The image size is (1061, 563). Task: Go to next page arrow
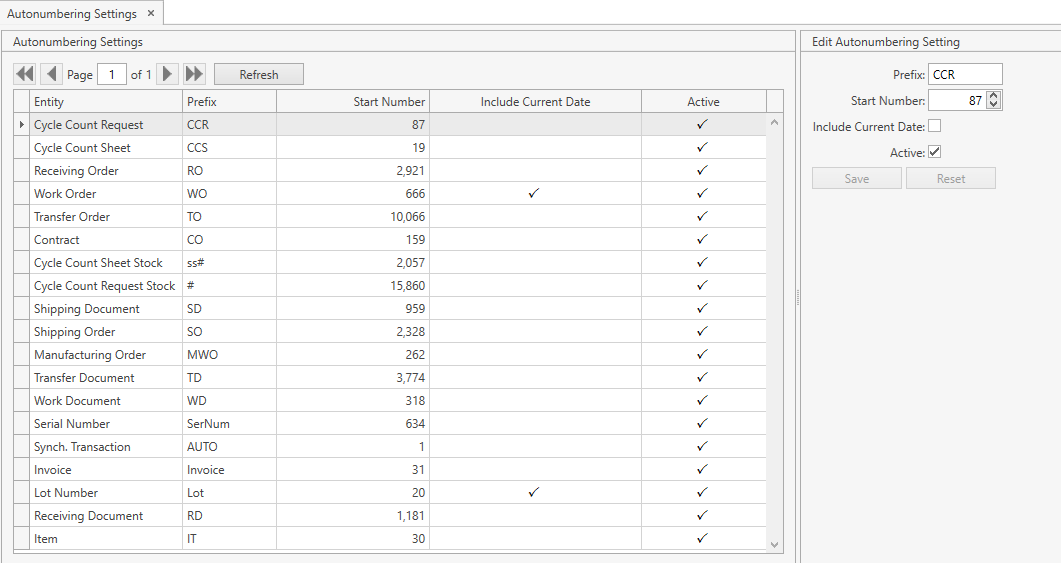click(x=168, y=75)
